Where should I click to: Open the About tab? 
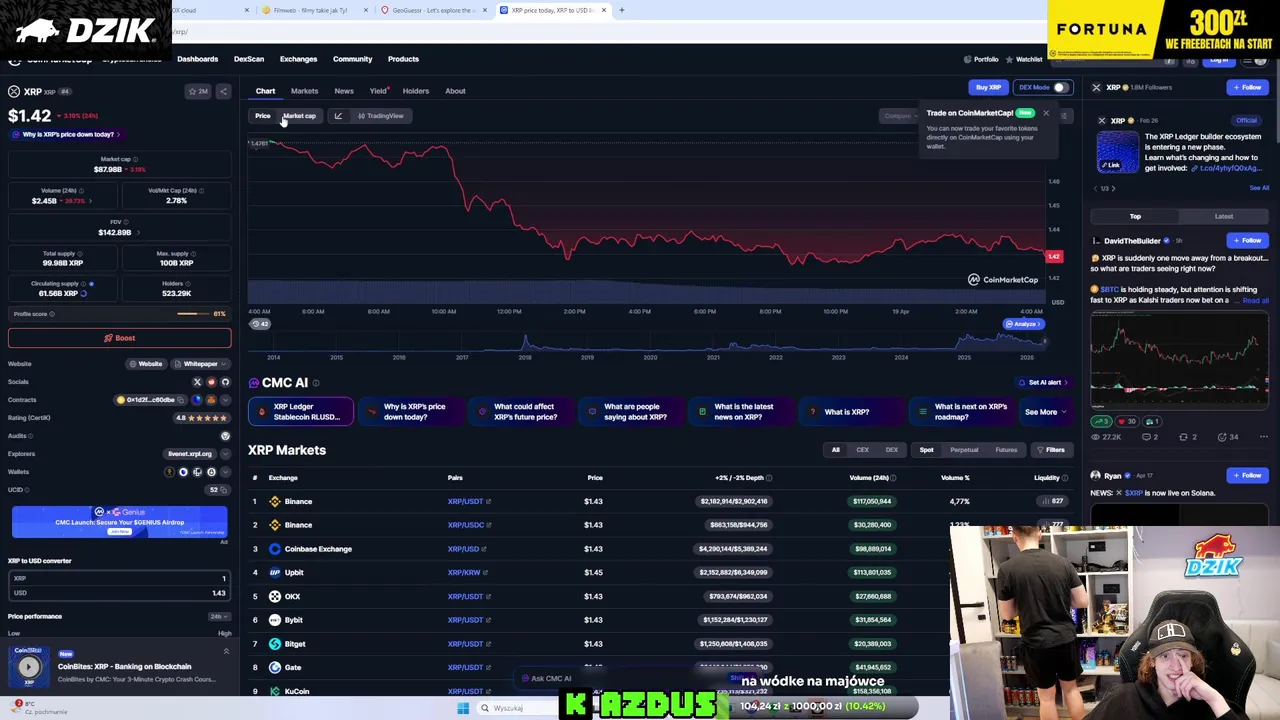coord(455,91)
